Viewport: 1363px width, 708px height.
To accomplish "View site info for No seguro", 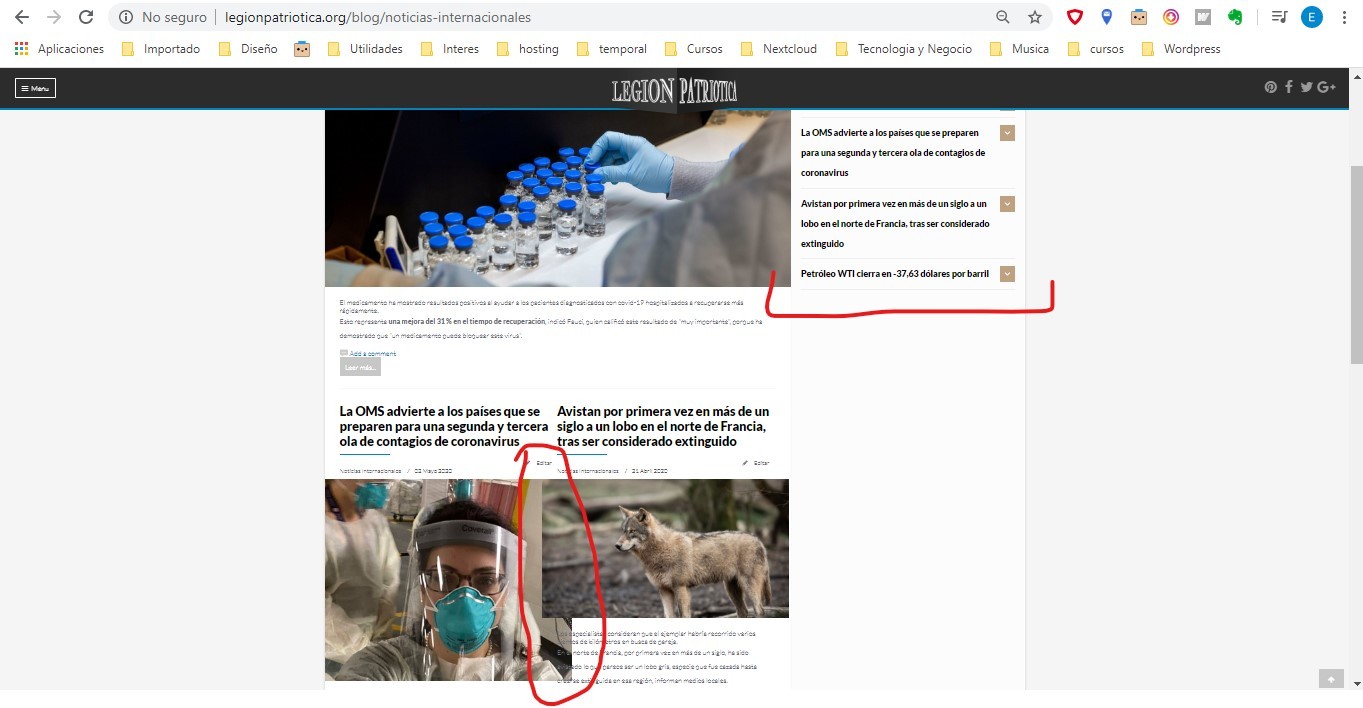I will 163,17.
